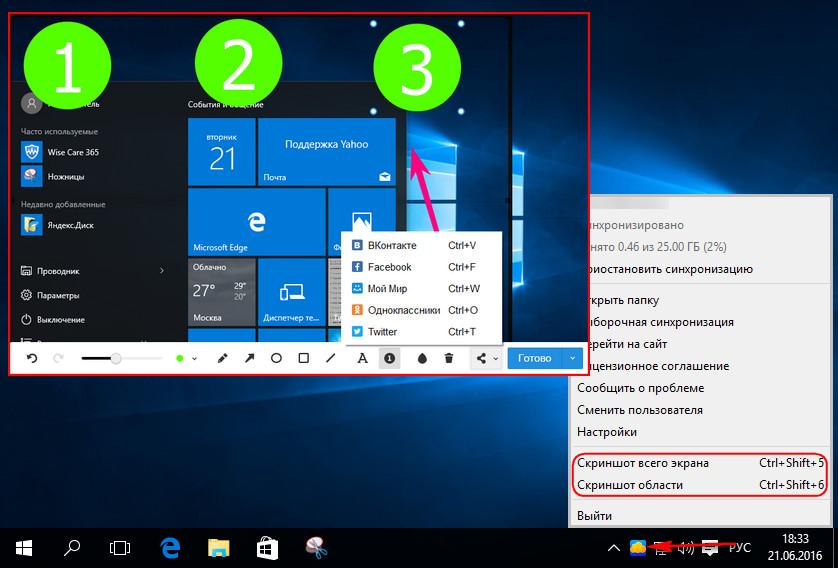
Task: Toggle the numbered marker tool
Action: (x=390, y=359)
